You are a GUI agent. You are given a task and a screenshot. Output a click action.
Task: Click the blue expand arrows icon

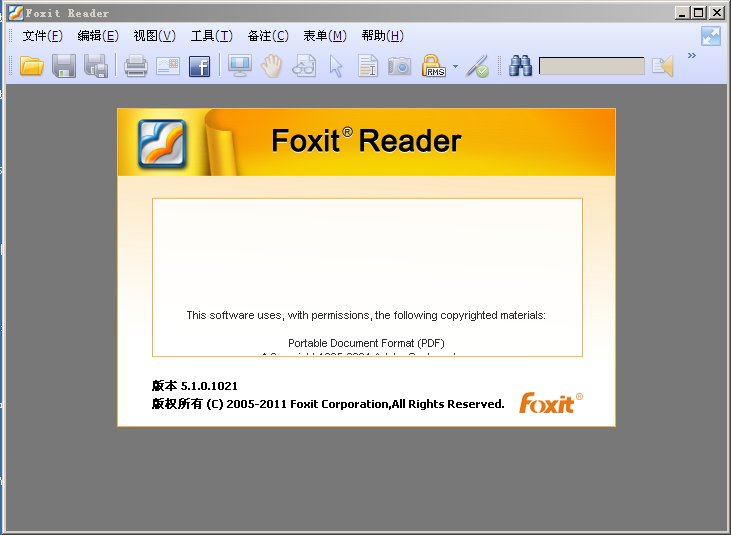(711, 36)
